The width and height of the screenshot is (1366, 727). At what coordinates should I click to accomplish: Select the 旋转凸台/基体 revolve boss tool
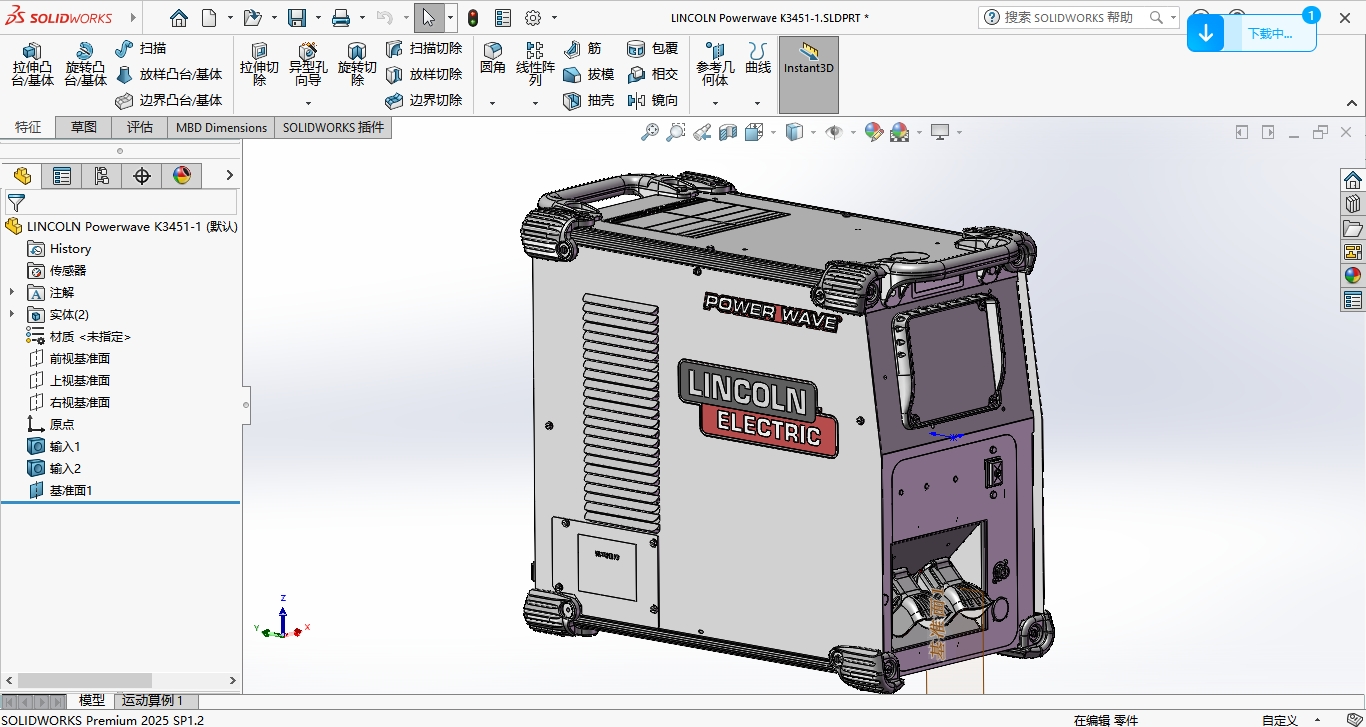pos(85,65)
